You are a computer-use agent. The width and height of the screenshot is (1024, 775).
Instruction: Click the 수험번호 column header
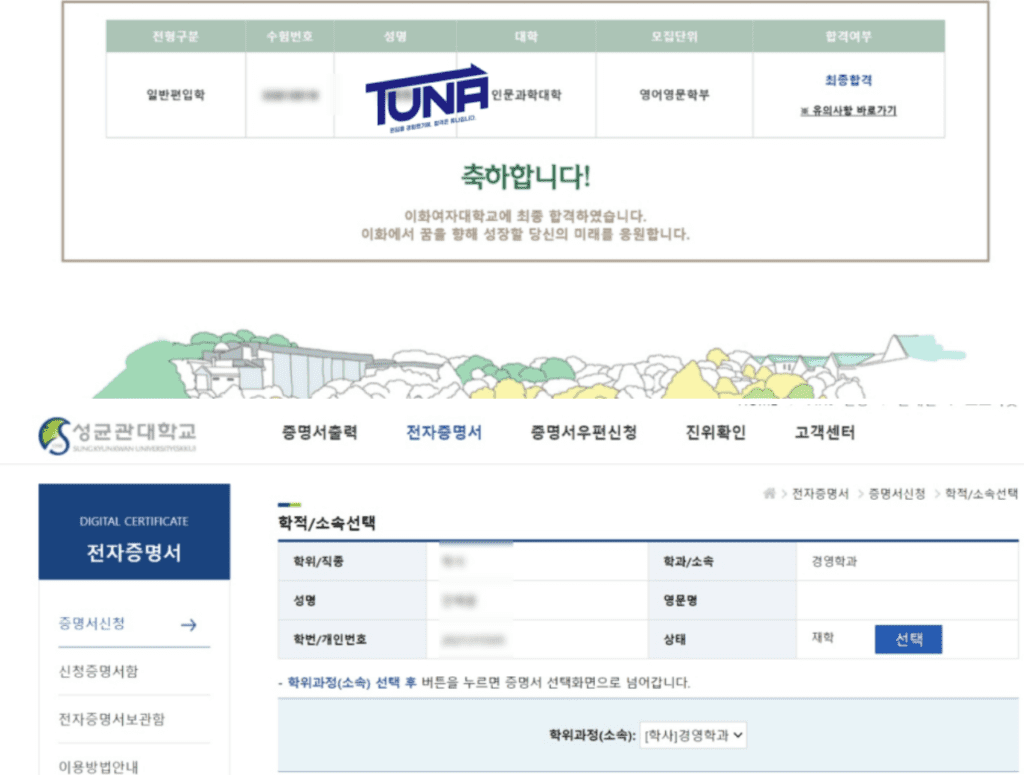coord(289,37)
